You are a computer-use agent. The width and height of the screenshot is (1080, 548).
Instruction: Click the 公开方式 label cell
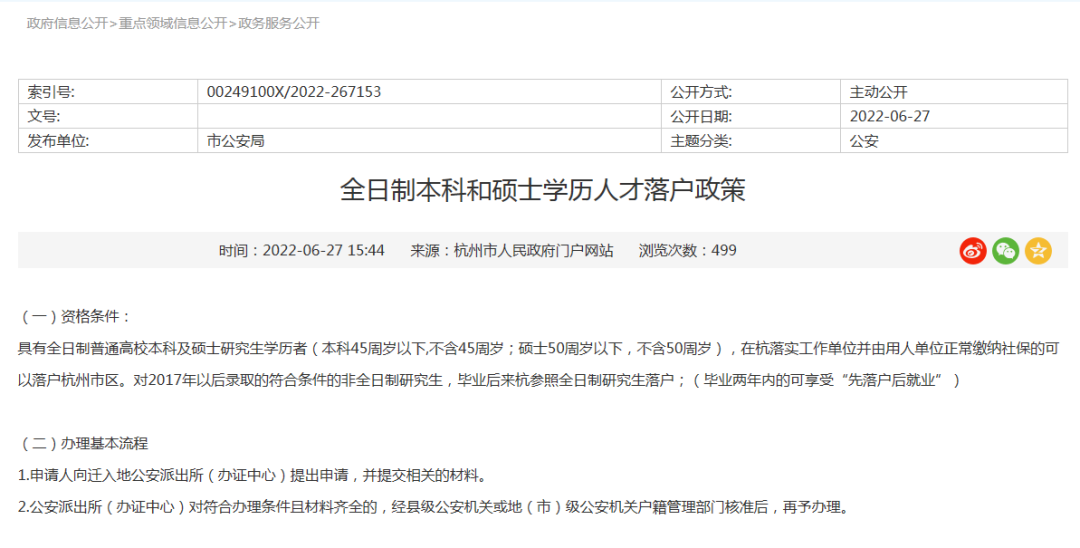pyautogui.click(x=751, y=92)
